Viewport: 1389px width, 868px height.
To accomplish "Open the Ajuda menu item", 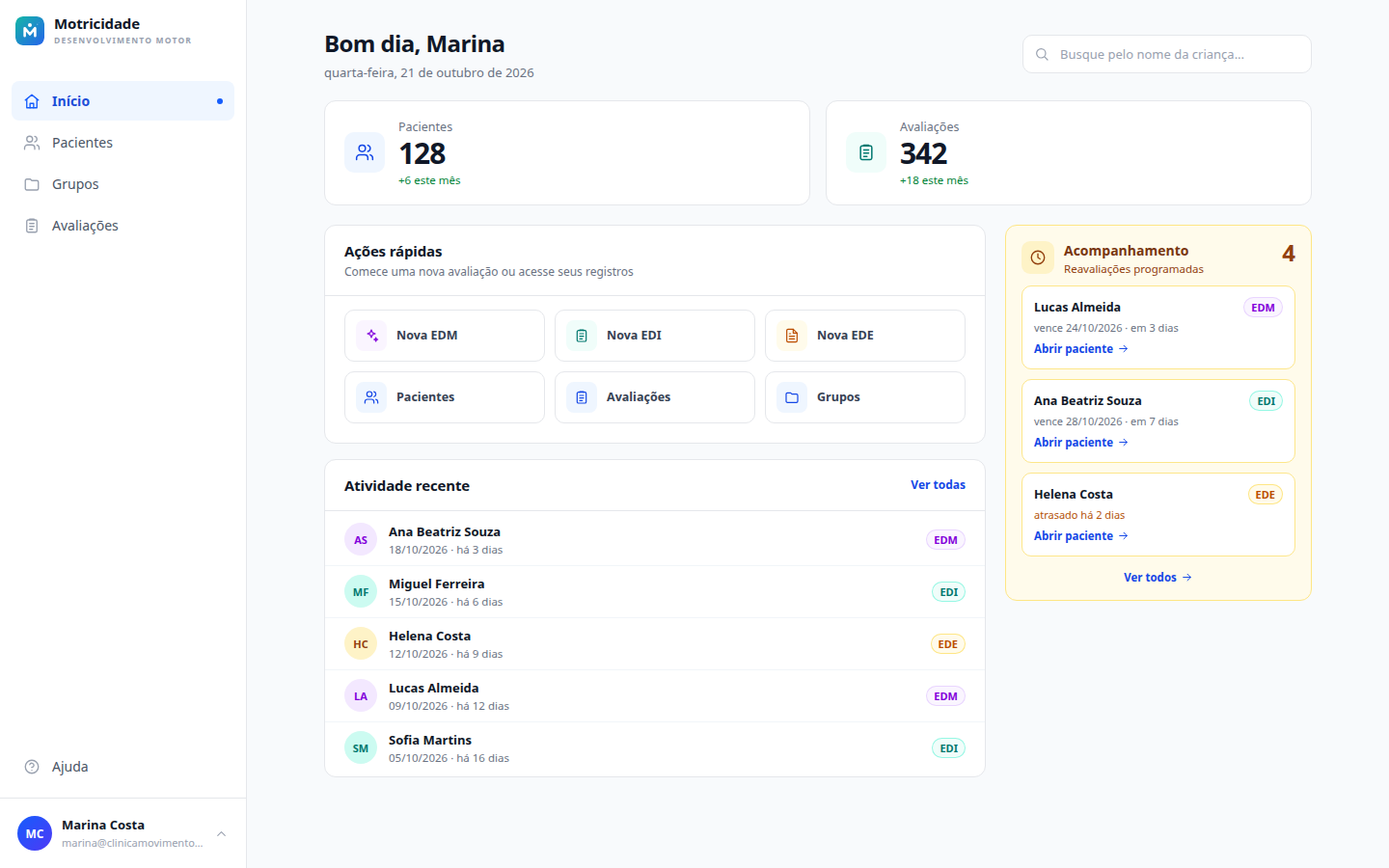I will click(x=123, y=767).
